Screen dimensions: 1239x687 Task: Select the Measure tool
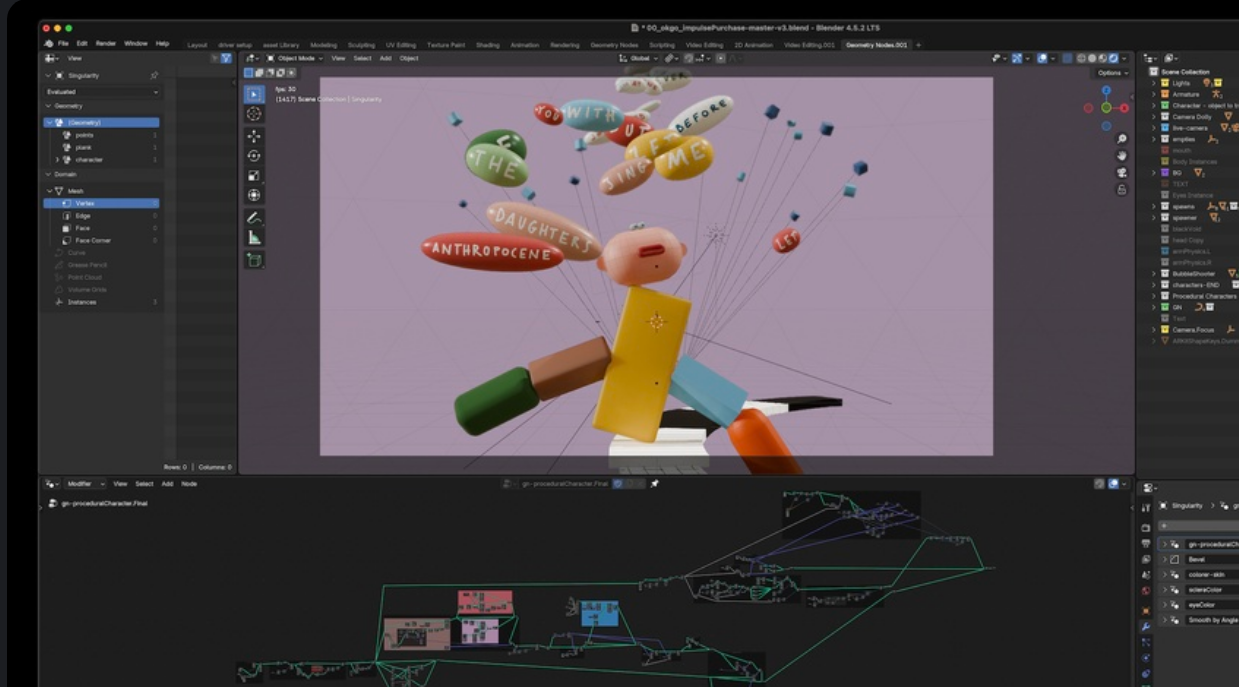coord(254,237)
